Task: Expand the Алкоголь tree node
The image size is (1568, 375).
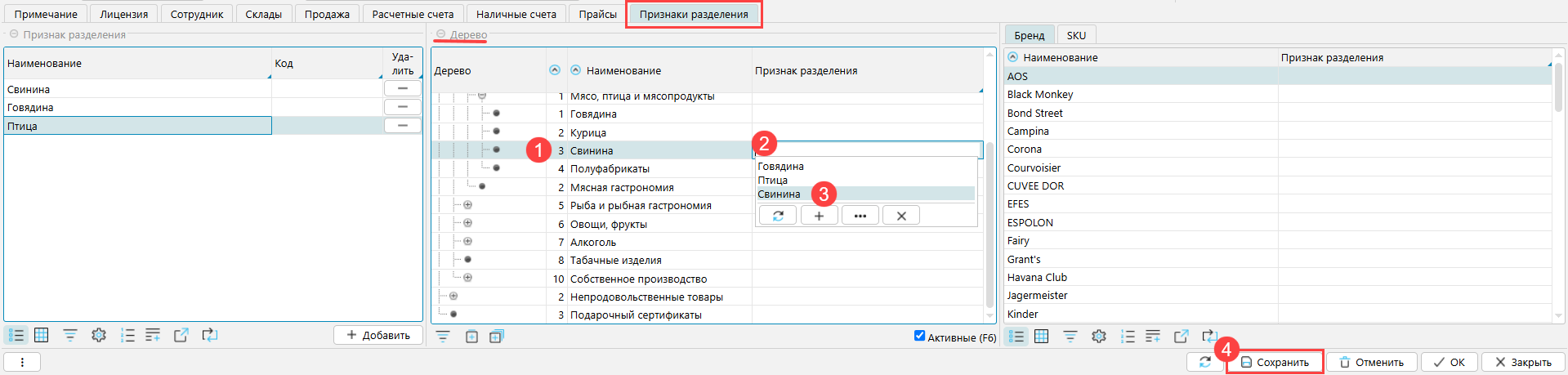Action: tap(467, 242)
